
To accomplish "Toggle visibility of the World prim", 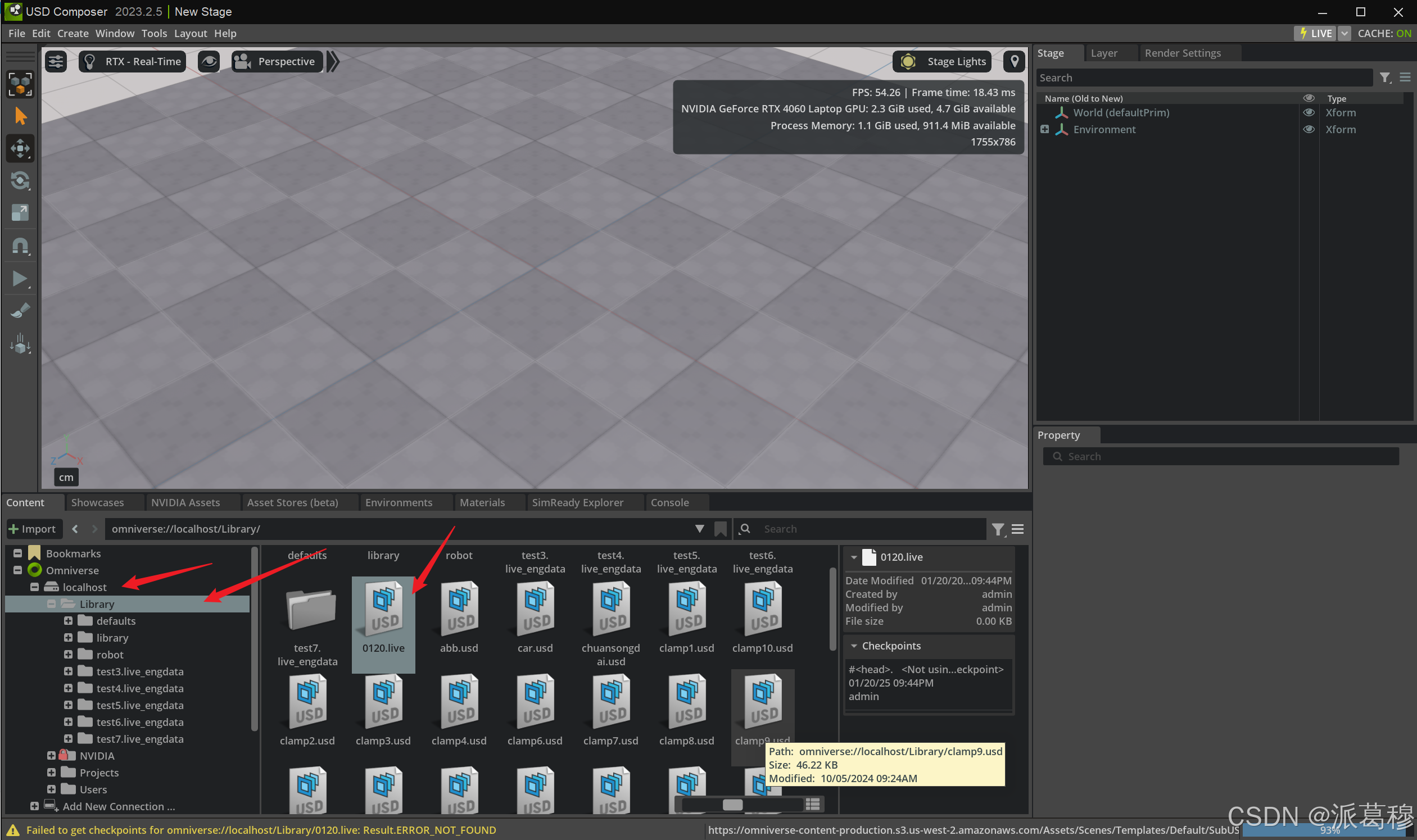I will 1309,112.
